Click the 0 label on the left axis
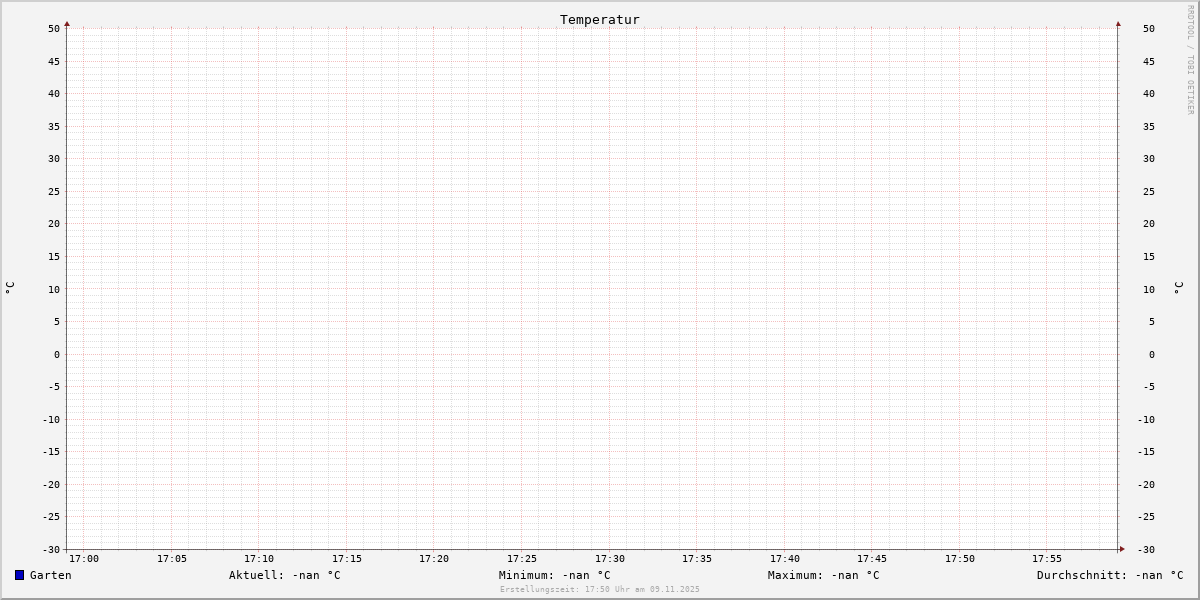This screenshot has height=600, width=1200. pyautogui.click(x=57, y=354)
